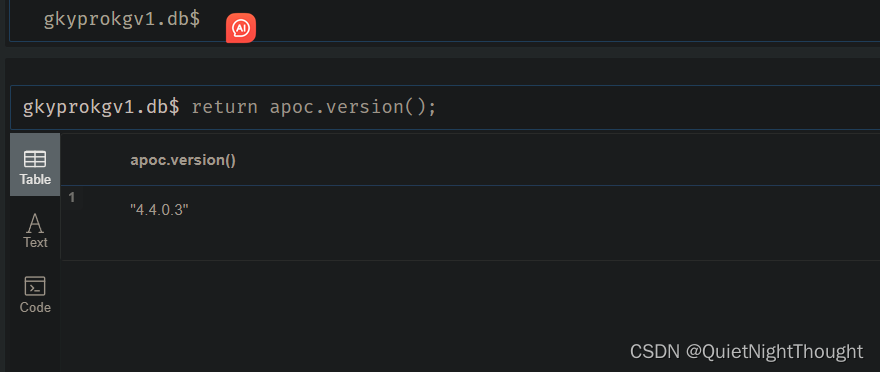Screen dimensions: 880x372
Task: Click the return keyword in the query
Action: pos(224,107)
